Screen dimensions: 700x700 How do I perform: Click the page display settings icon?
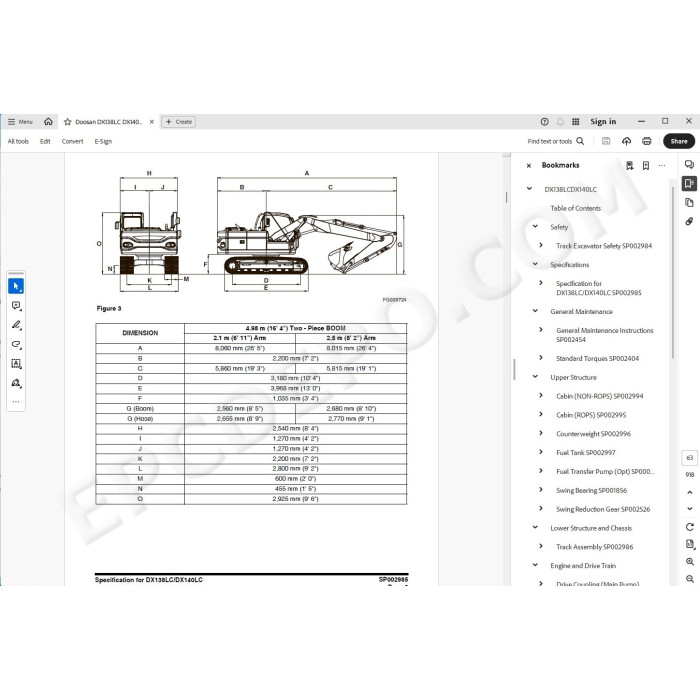pos(690,544)
